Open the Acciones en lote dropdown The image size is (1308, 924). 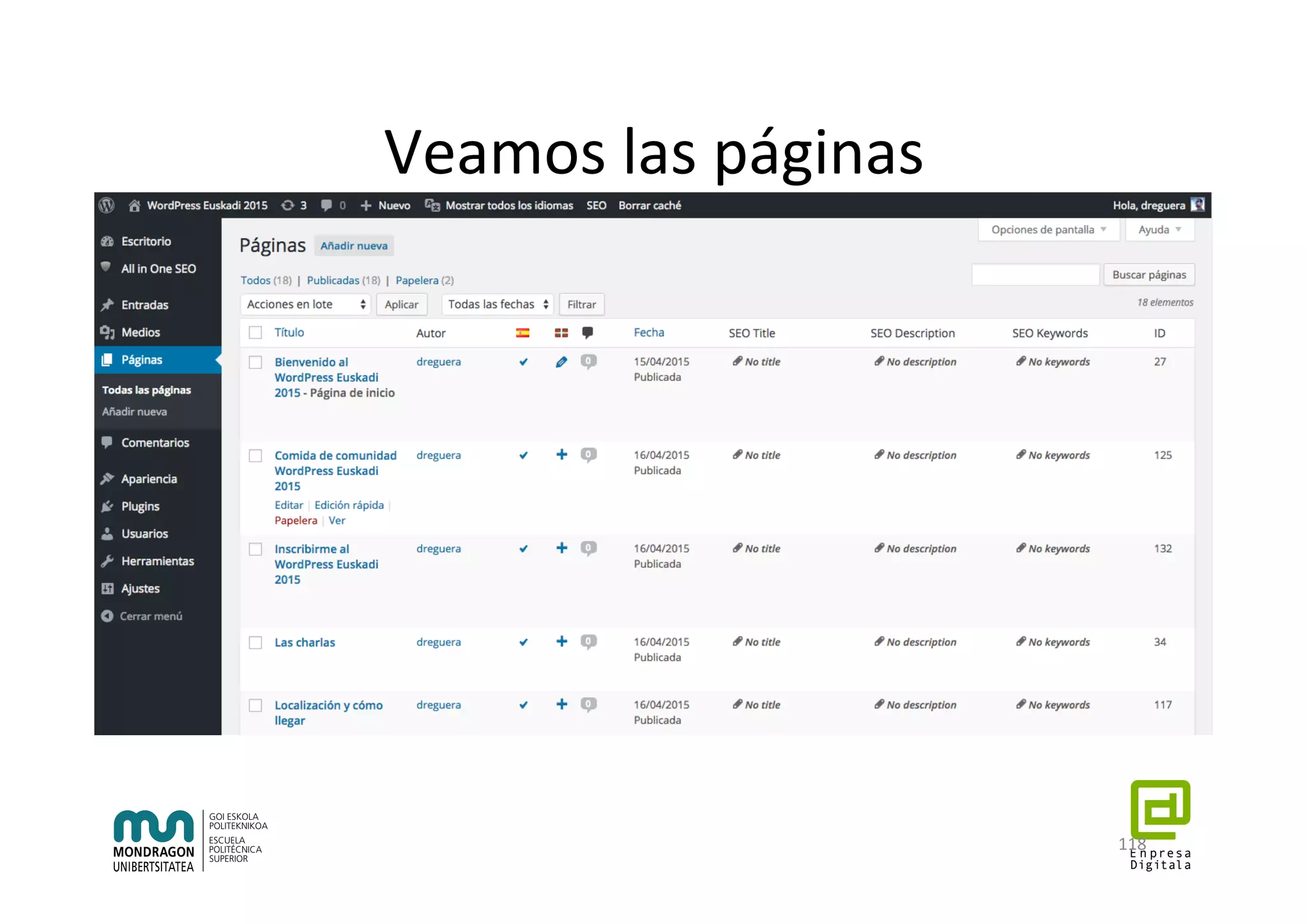[x=306, y=305]
